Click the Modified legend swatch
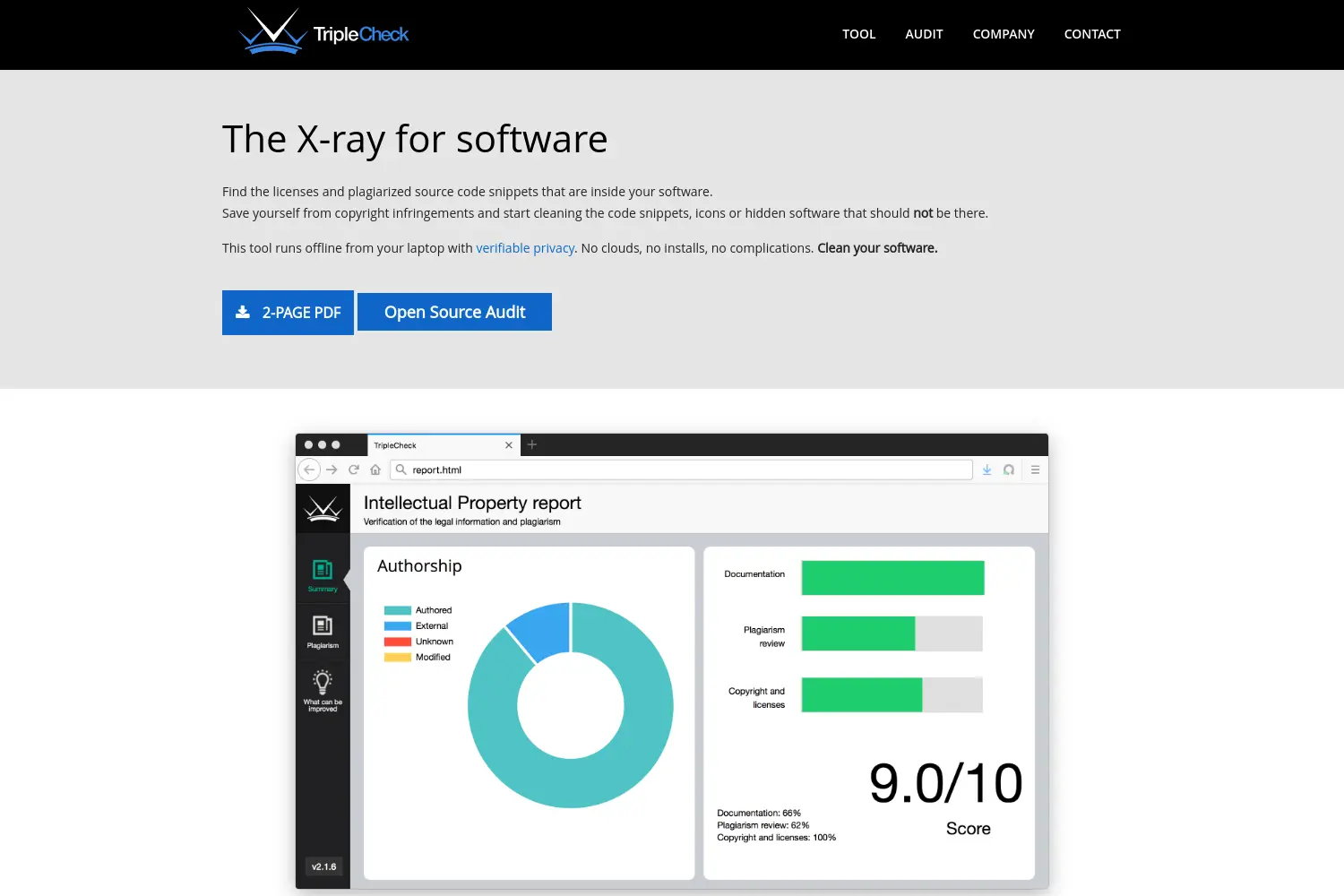The height and width of the screenshot is (896, 1344). 398,657
